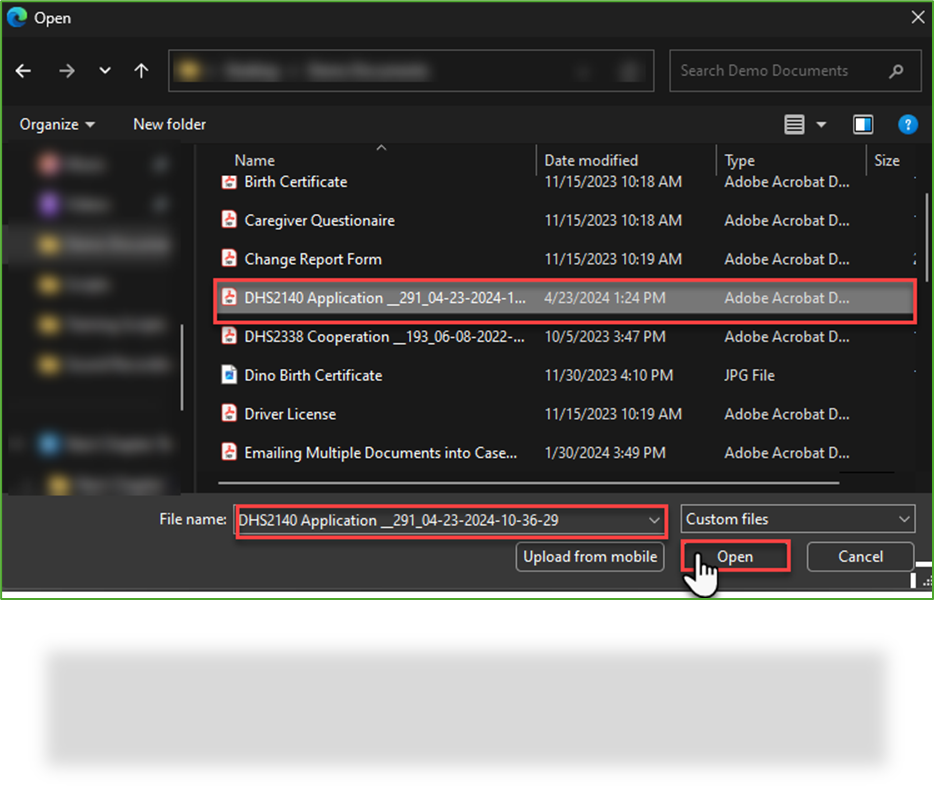
Task: Click the blue Help question mark icon
Action: click(x=907, y=123)
